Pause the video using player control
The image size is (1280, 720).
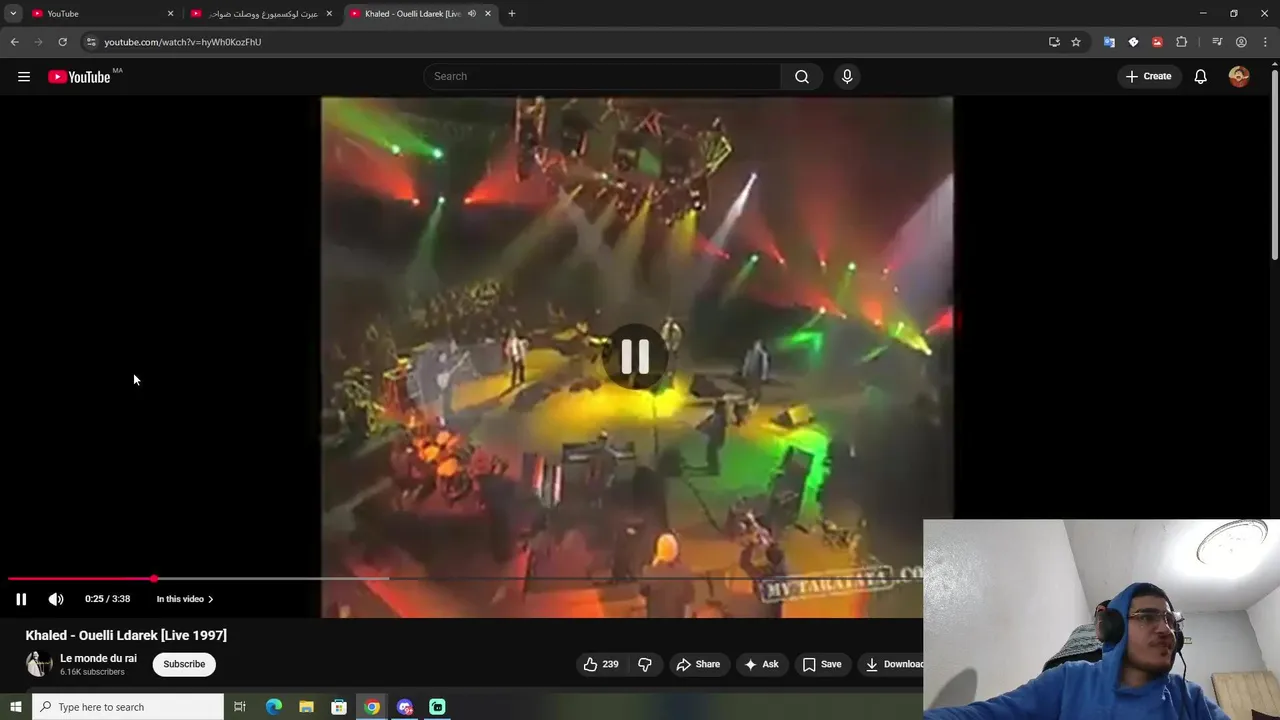click(21, 599)
